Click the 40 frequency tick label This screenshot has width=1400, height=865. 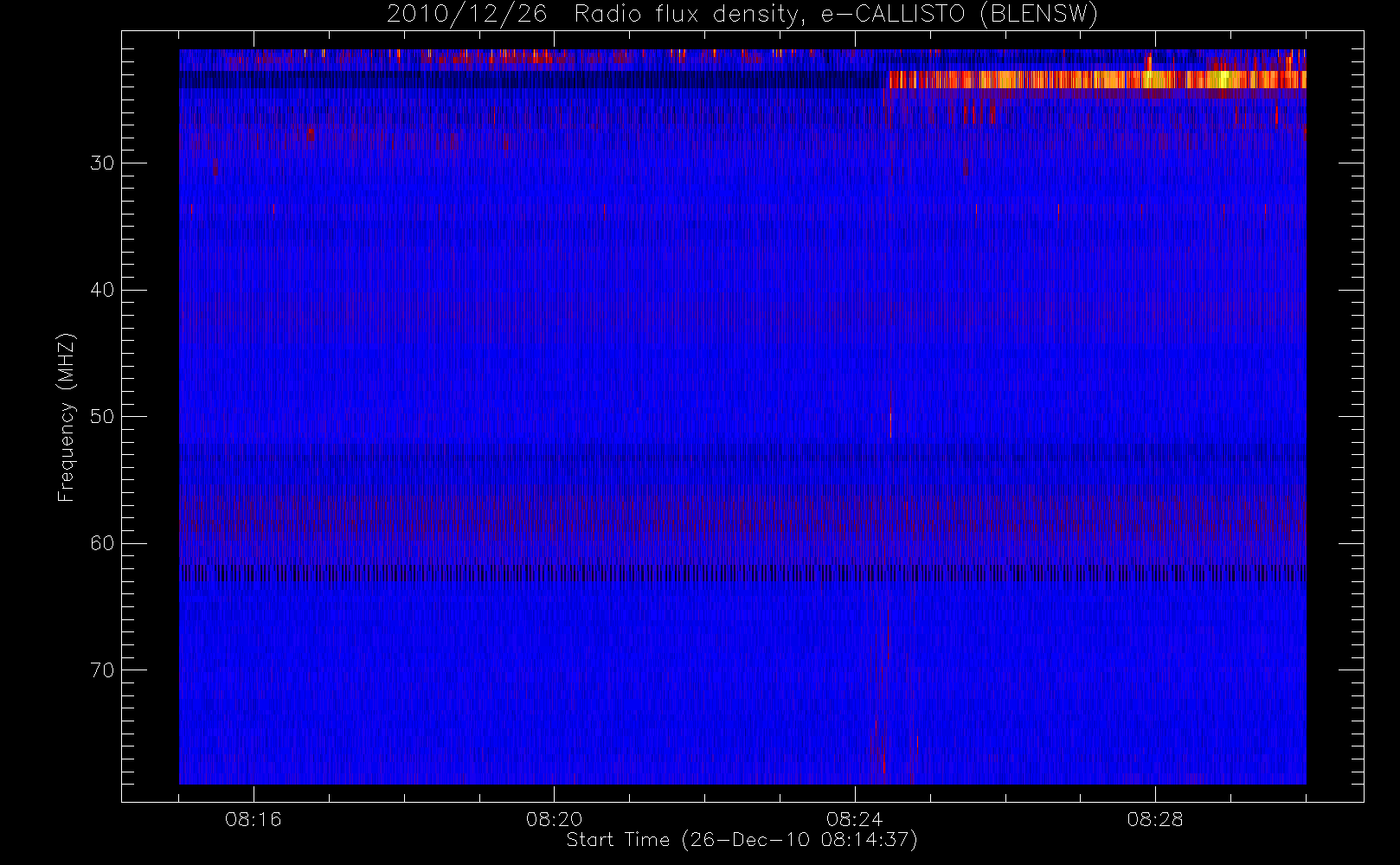pyautogui.click(x=102, y=290)
